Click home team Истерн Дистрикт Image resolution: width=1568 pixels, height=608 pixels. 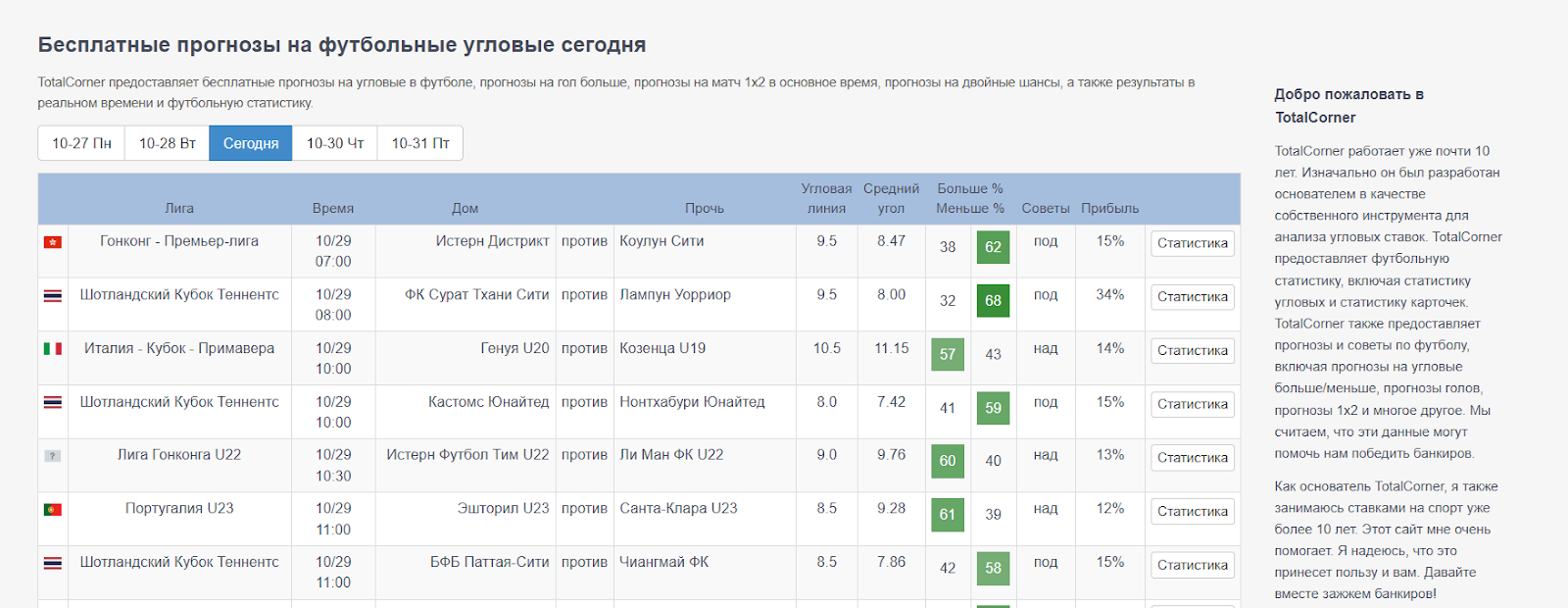point(492,241)
